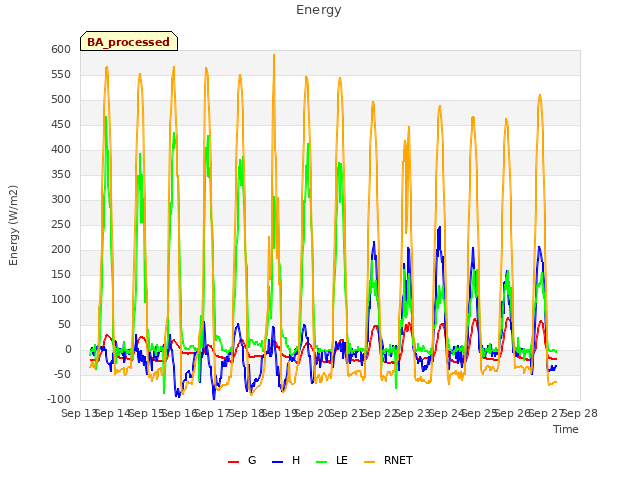
Task: Click the 500 y-axis tick label
Action: pyautogui.click(x=61, y=100)
